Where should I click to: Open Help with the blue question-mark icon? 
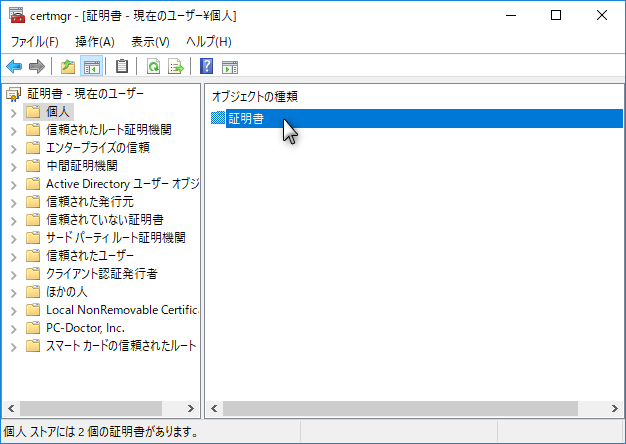206,67
